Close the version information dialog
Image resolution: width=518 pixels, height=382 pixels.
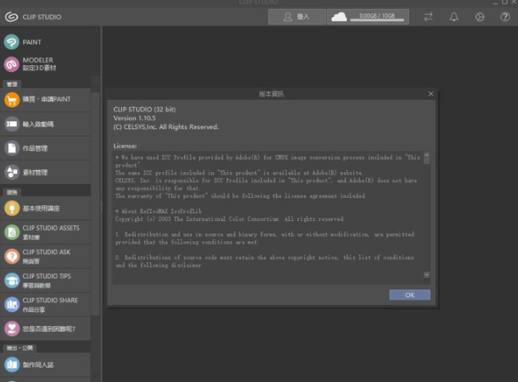click(431, 94)
